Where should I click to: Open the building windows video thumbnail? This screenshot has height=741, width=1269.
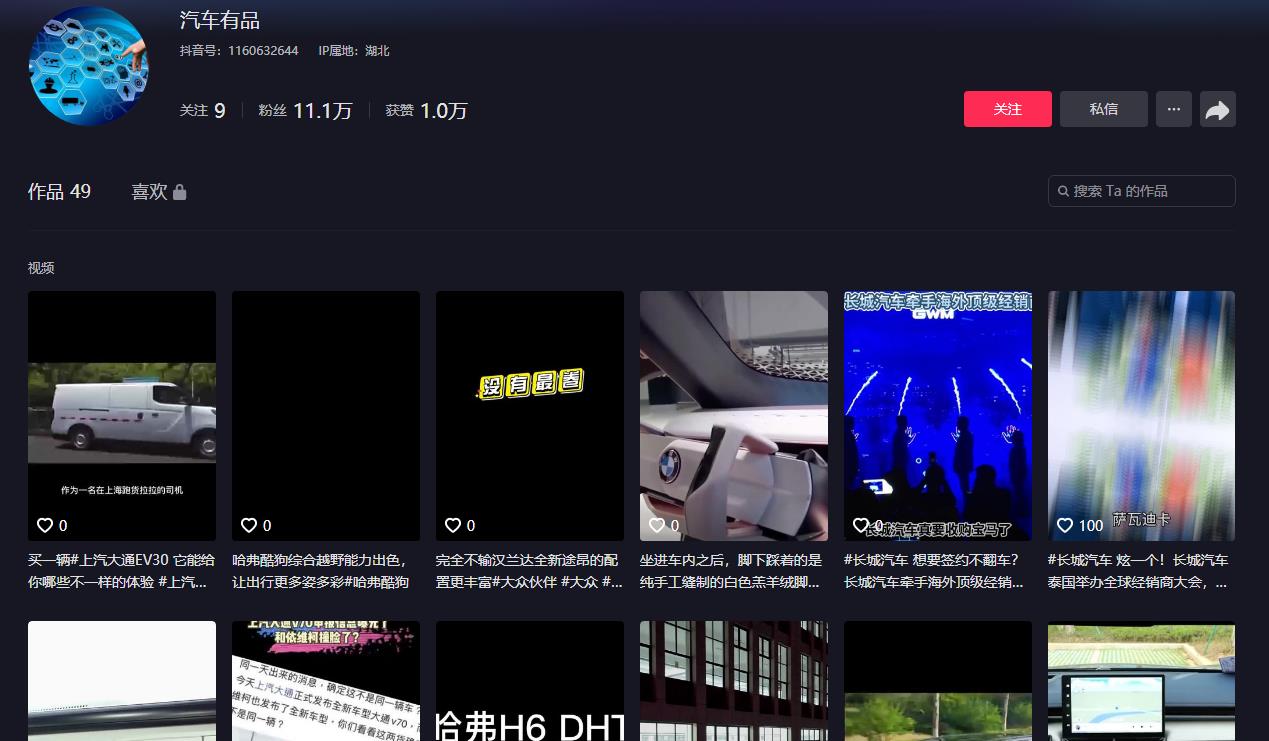(x=734, y=681)
